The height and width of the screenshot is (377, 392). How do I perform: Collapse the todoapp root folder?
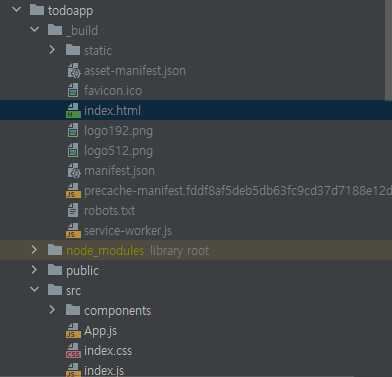coord(16,10)
